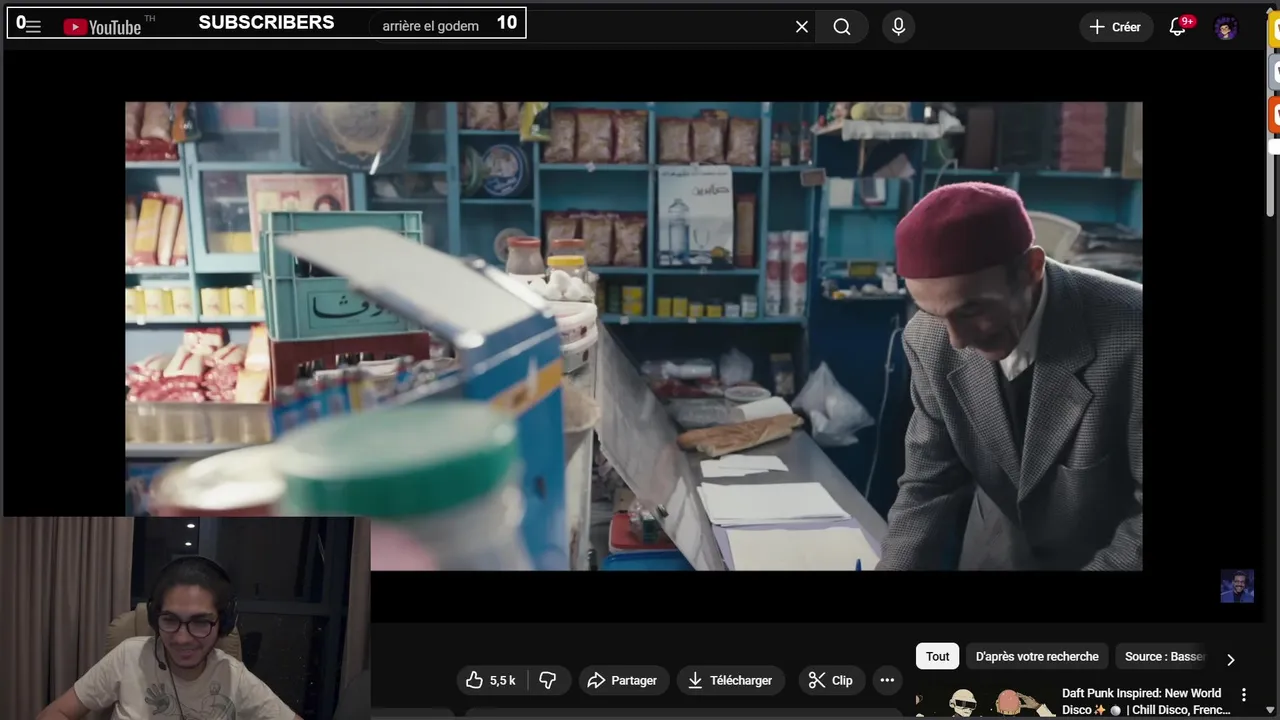Image resolution: width=1280 pixels, height=720 pixels.
Task: Open the Créer menu
Action: 1115,27
